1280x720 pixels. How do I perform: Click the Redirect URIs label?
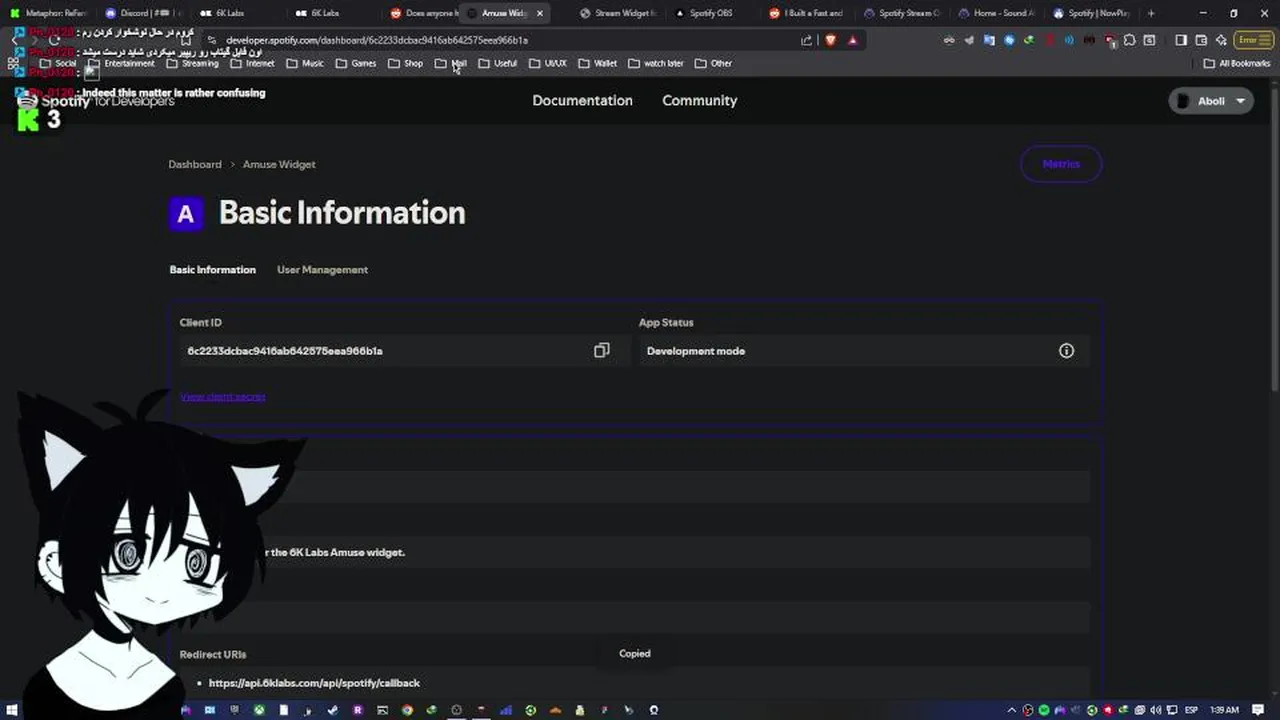tap(213, 654)
